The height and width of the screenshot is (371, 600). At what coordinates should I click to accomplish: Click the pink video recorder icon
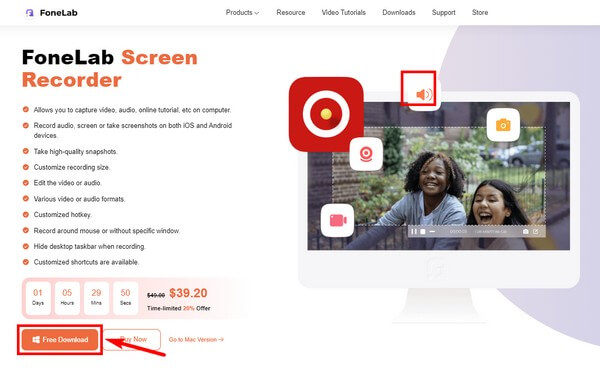coord(338,220)
